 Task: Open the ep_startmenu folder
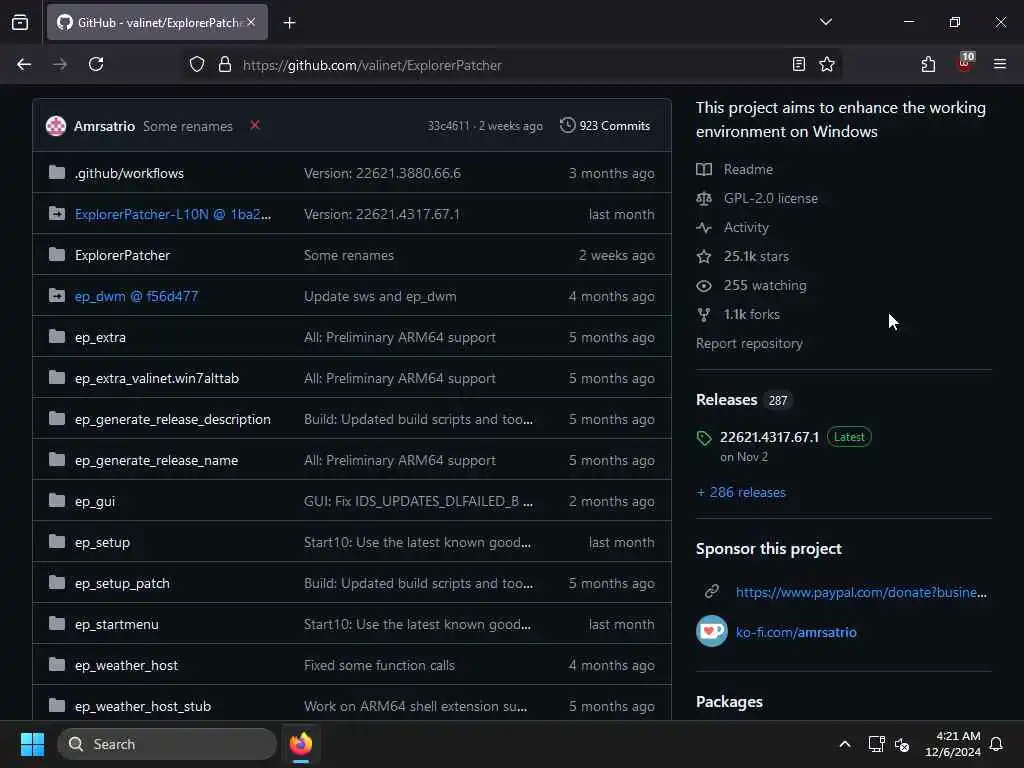[x=116, y=625]
